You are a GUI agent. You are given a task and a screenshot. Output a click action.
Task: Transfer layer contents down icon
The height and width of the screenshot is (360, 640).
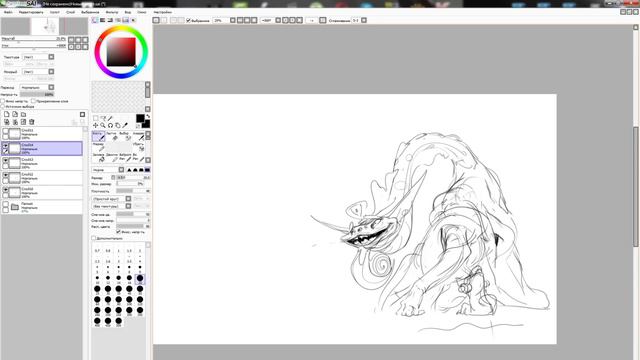[7, 122]
